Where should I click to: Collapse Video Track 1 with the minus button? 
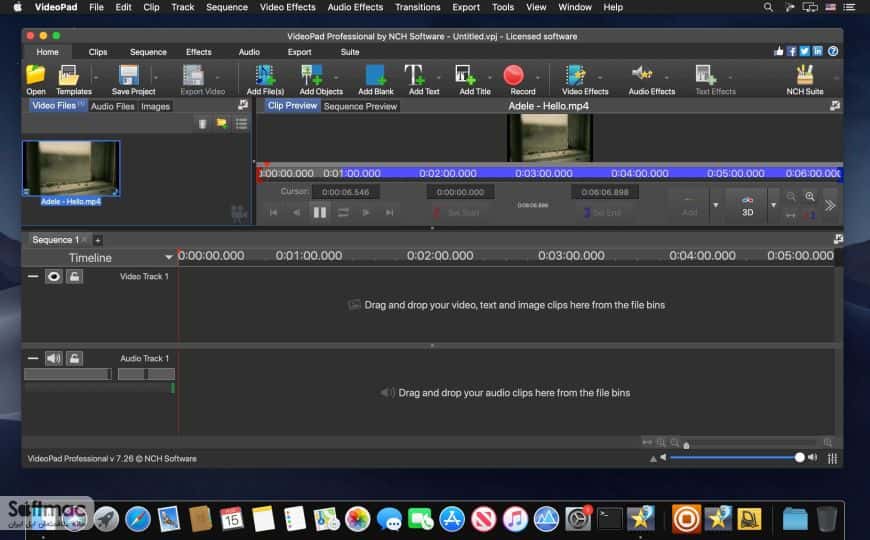point(33,276)
